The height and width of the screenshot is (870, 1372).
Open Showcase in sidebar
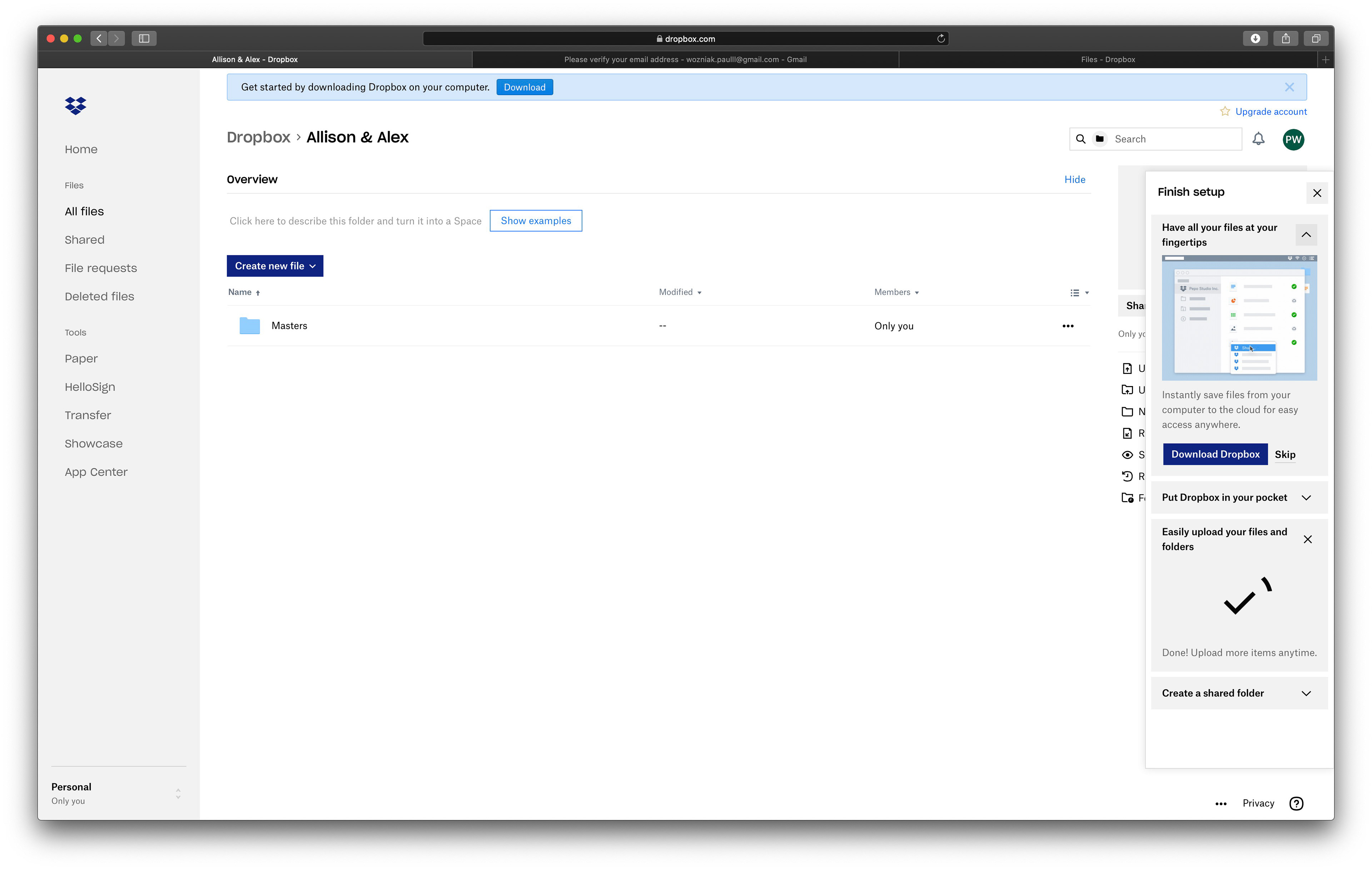pos(94,444)
